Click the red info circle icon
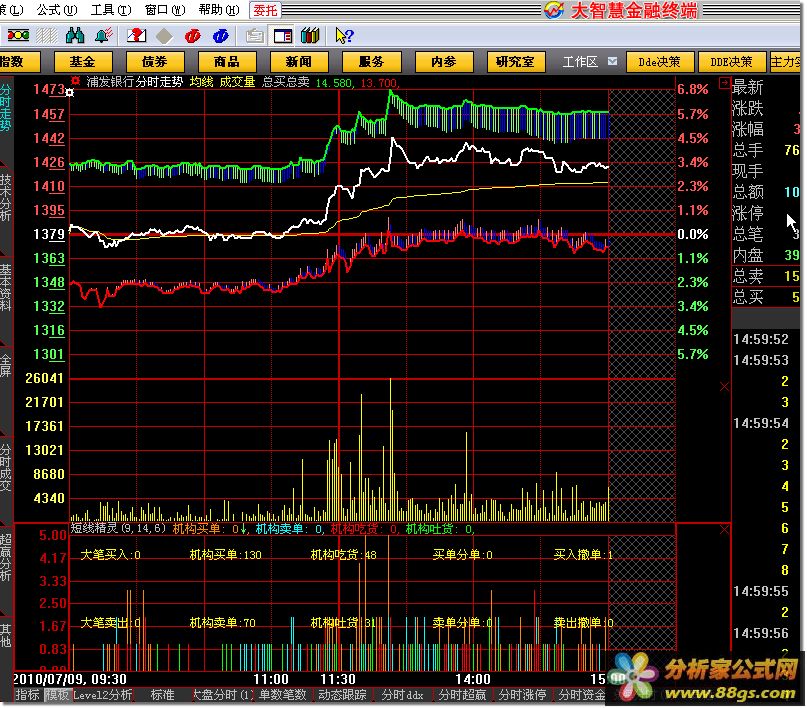This screenshot has width=807, height=708. click(192, 36)
